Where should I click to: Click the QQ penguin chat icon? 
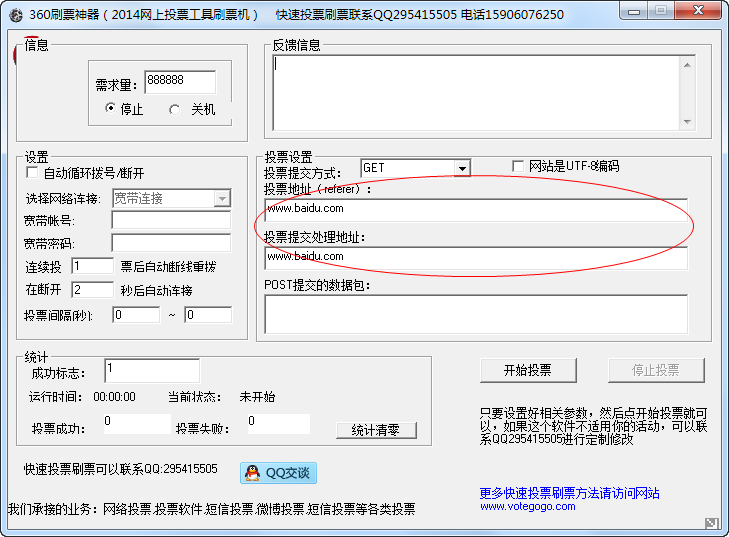(252, 473)
